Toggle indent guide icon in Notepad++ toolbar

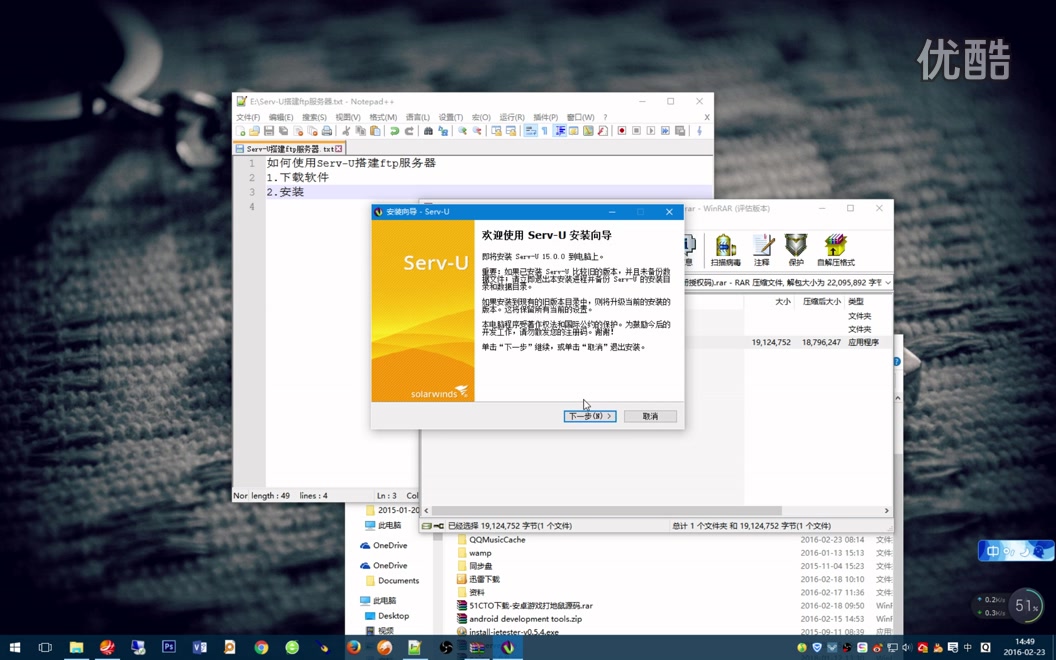pos(560,131)
